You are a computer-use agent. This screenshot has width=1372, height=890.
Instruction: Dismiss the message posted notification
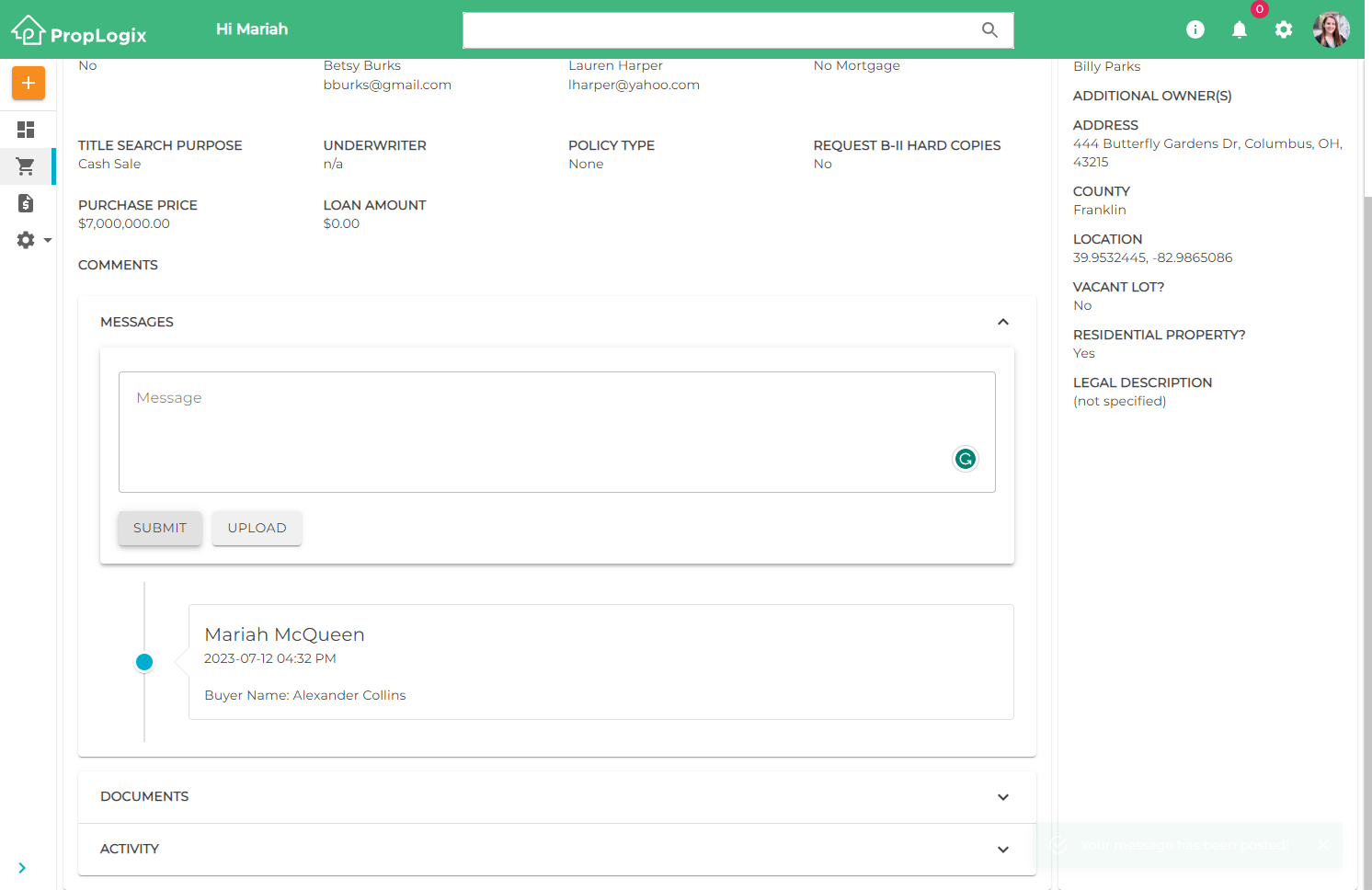pos(1323,845)
